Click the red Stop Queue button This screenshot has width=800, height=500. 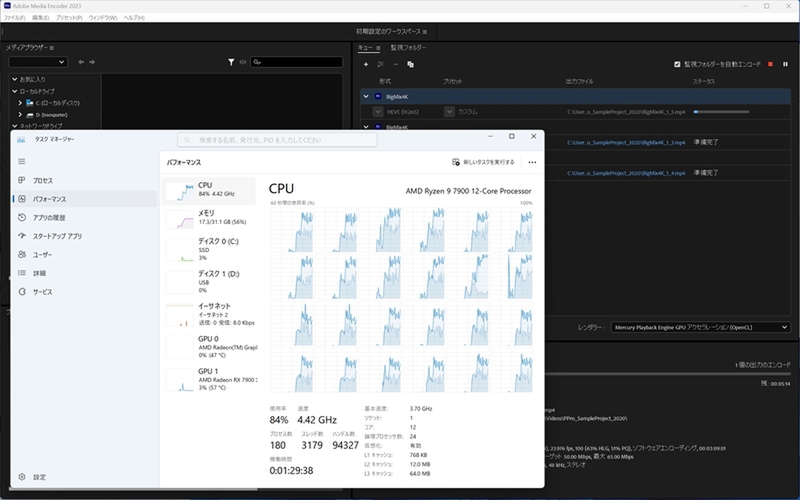[x=770, y=64]
